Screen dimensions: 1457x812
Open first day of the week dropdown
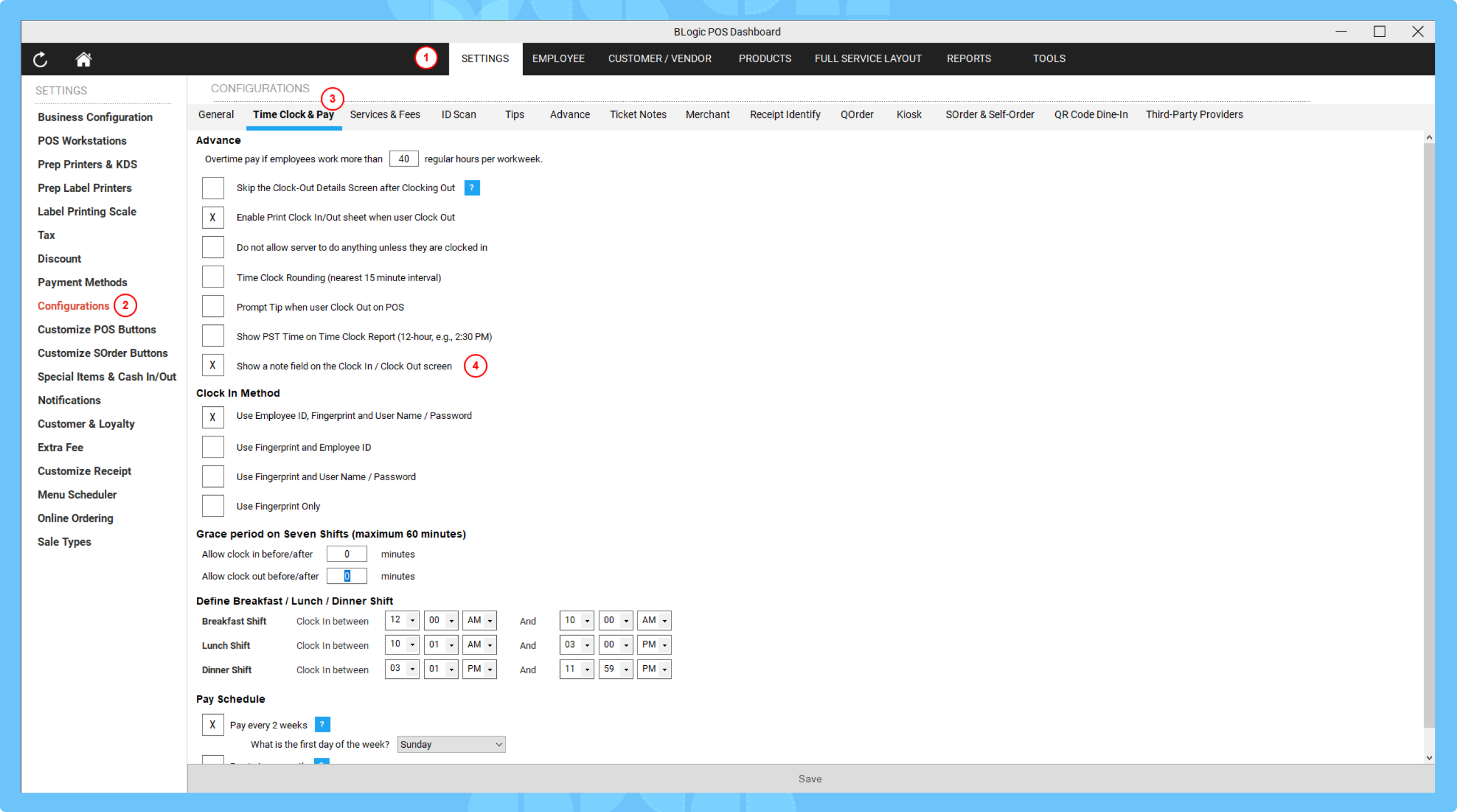[451, 744]
